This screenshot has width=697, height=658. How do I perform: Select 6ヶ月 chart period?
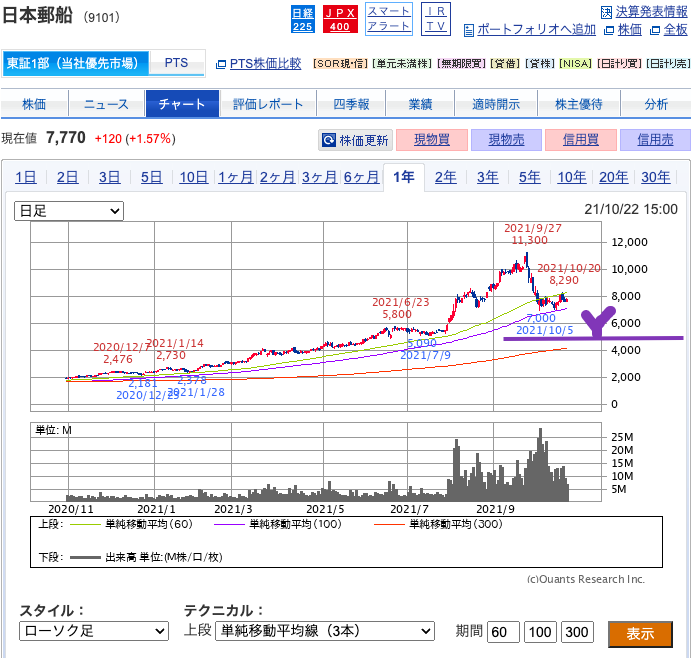pyautogui.click(x=361, y=177)
